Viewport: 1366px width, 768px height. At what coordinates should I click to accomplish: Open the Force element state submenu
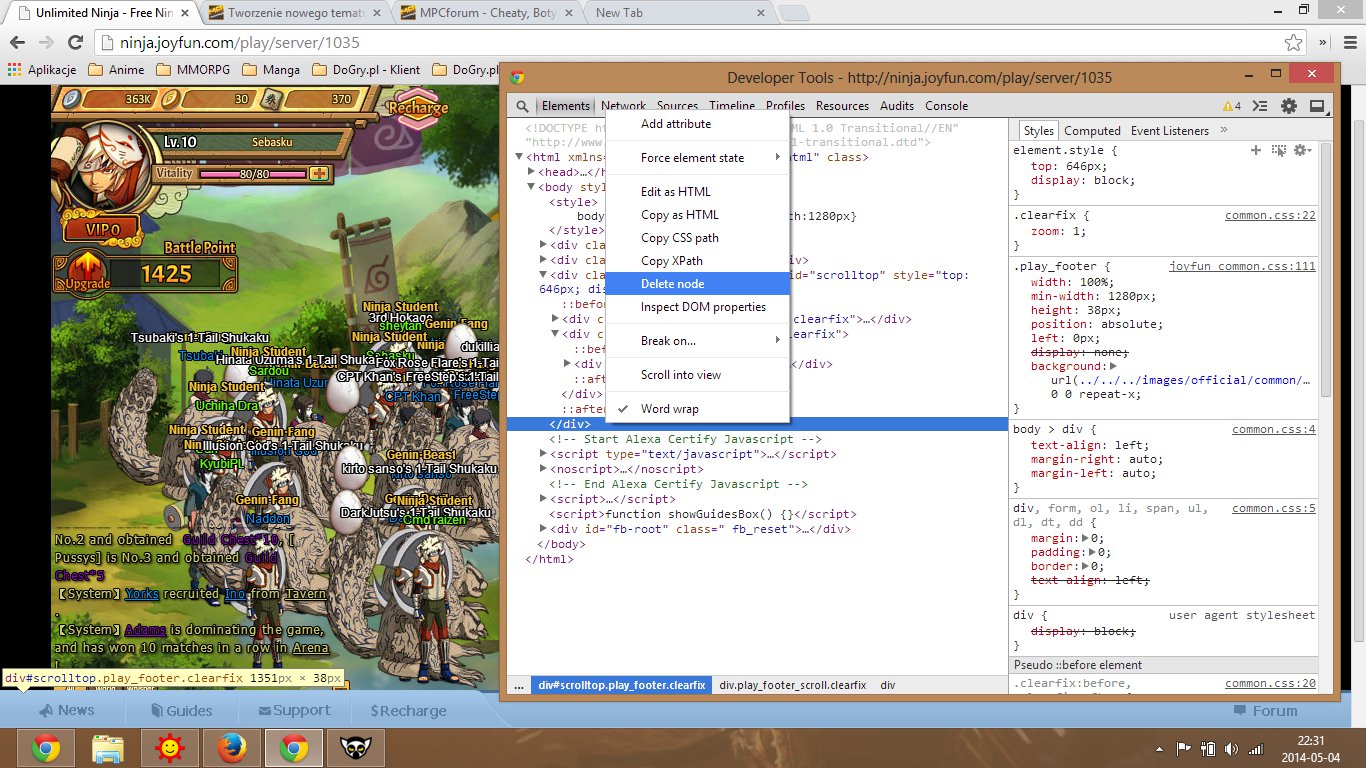(698, 158)
